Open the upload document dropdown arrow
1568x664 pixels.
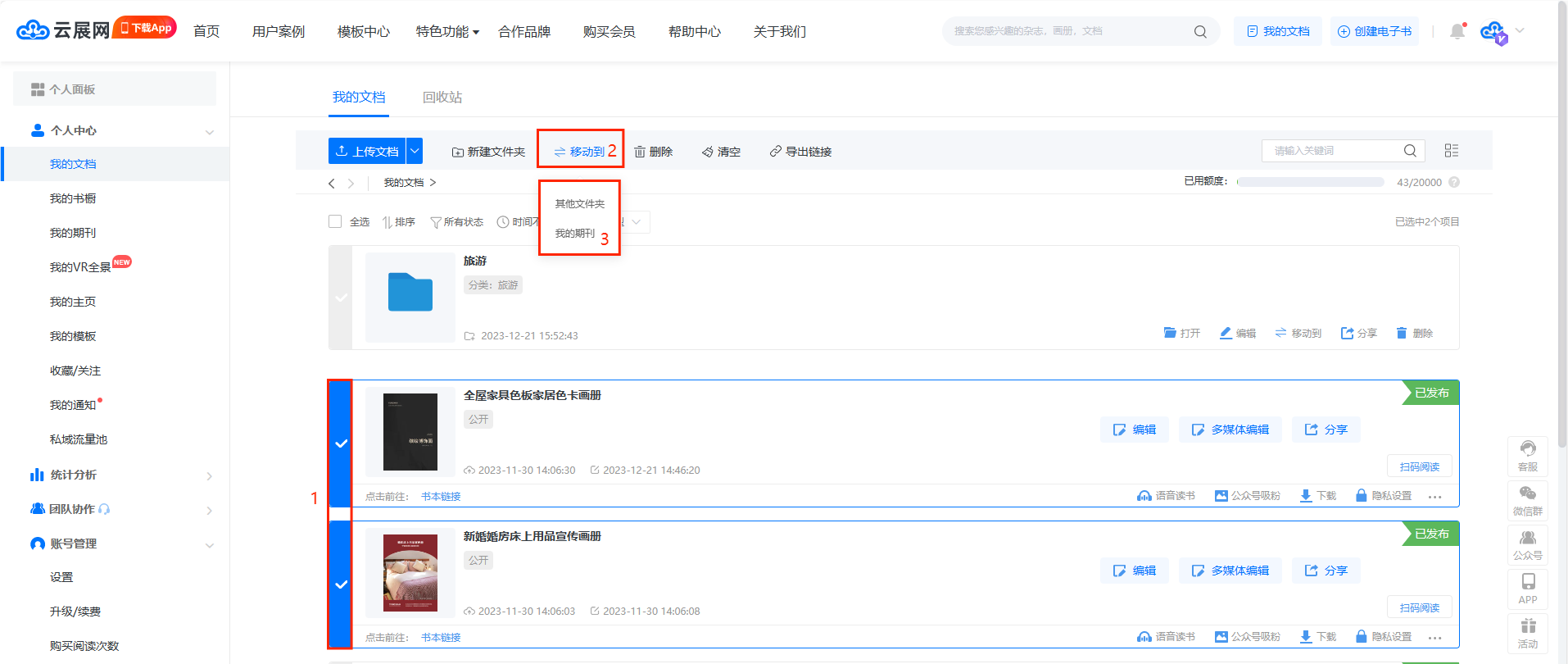[x=415, y=151]
